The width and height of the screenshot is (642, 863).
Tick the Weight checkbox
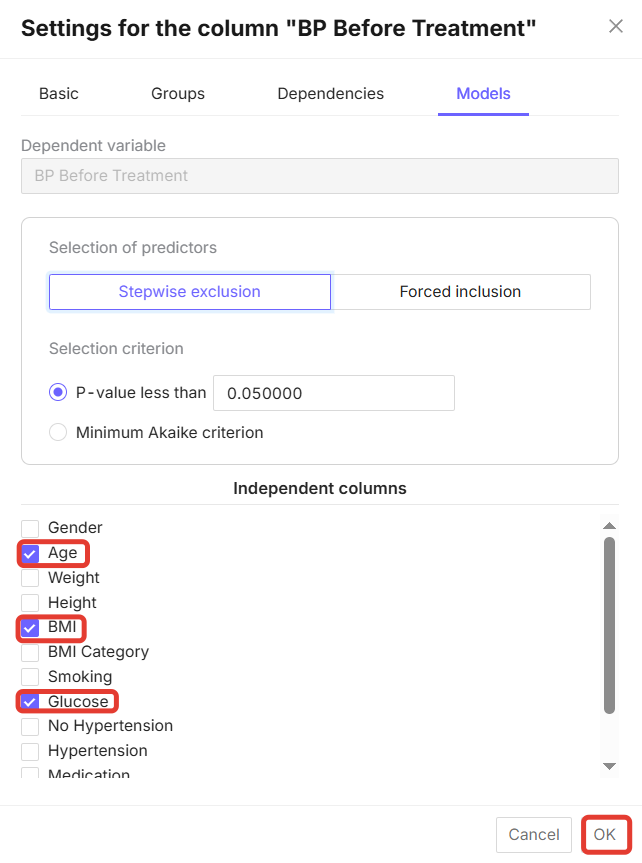30,578
